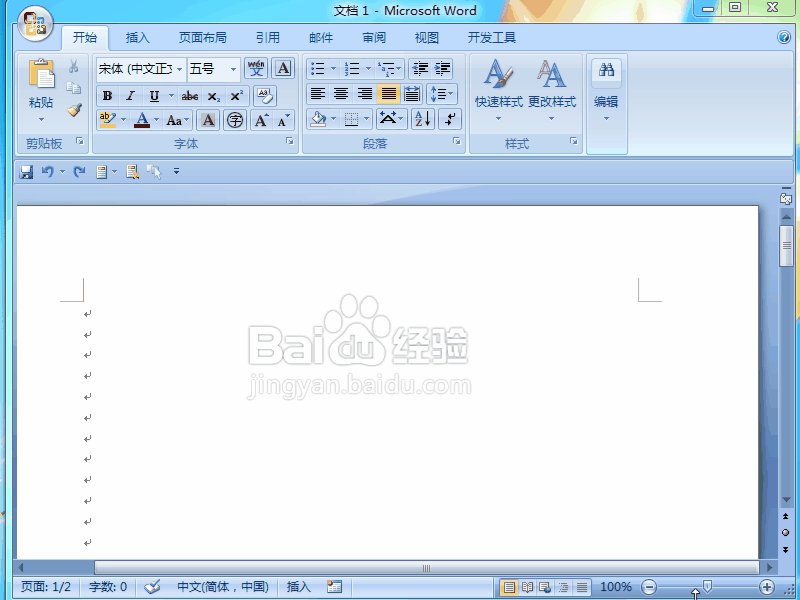Viewport: 800px width, 600px height.
Task: Open the line spacing dropdown
Action: [x=441, y=94]
